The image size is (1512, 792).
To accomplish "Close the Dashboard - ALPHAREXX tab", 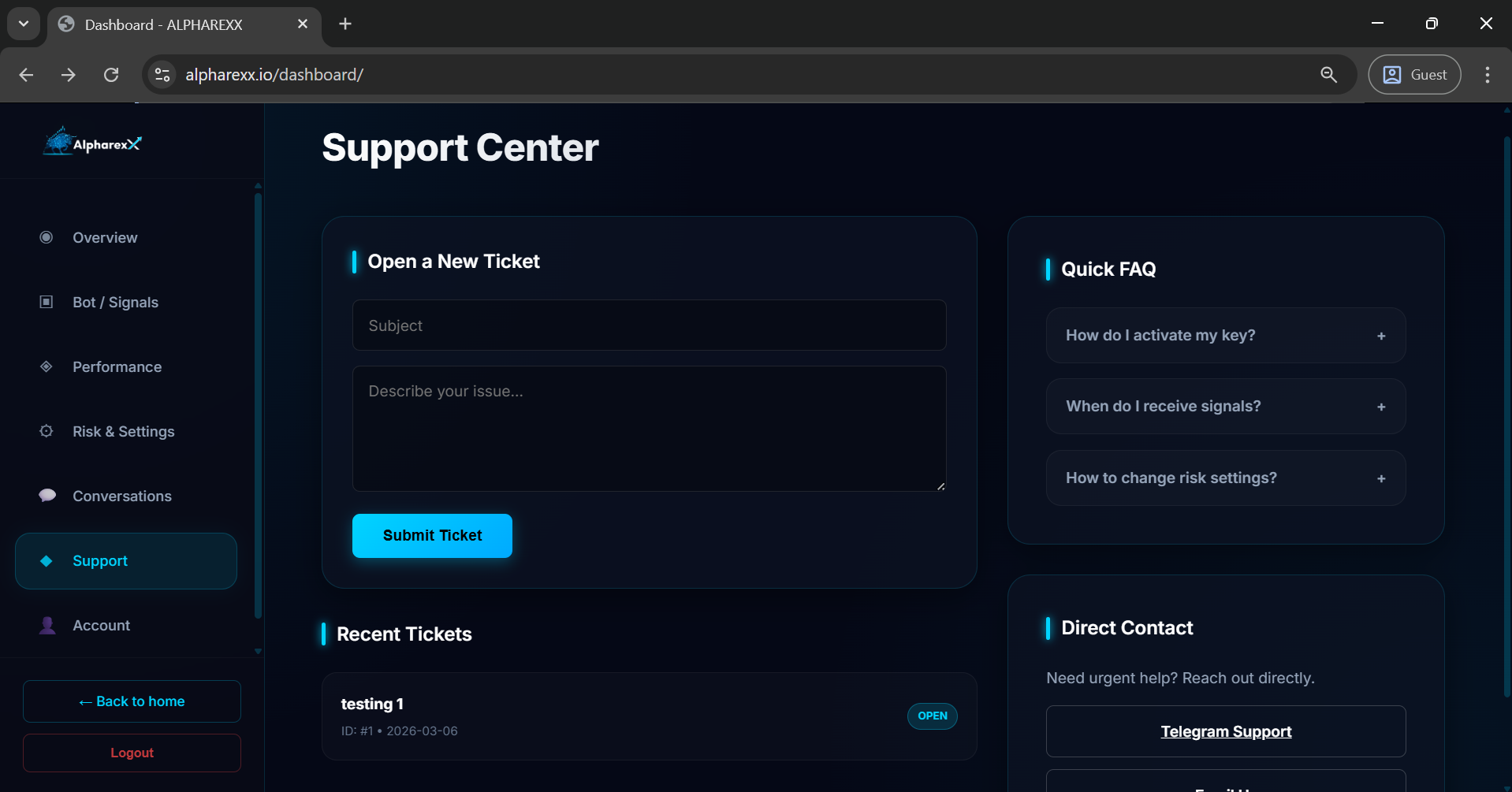I will (x=303, y=24).
